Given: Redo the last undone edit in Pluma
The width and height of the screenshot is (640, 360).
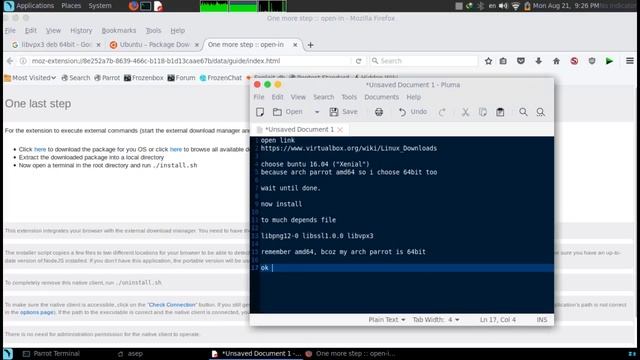Looking at the screenshot, I should pyautogui.click(x=442, y=112).
